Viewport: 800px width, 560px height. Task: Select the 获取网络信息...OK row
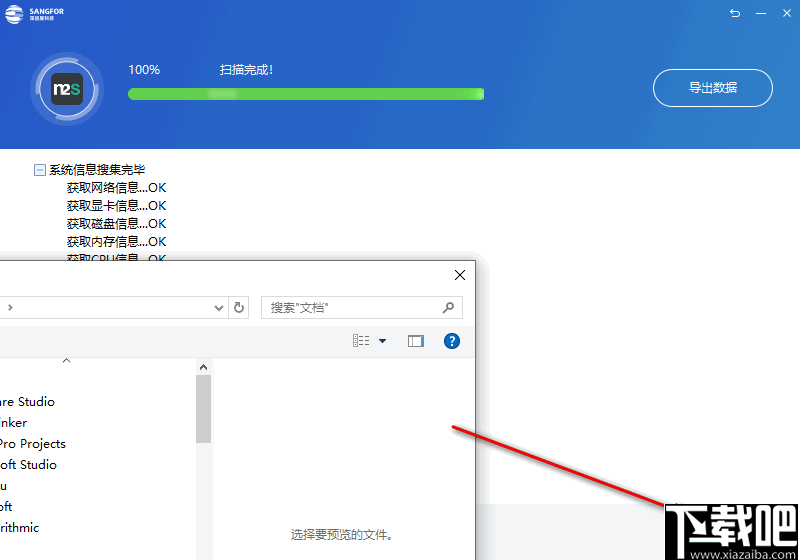pyautogui.click(x=116, y=188)
